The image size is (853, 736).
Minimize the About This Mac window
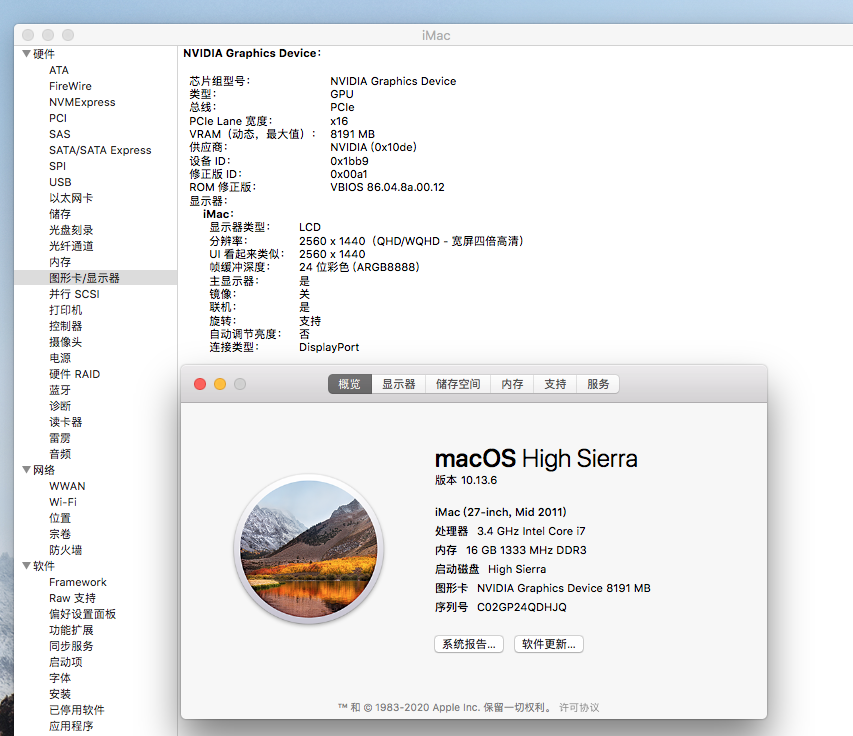point(220,384)
